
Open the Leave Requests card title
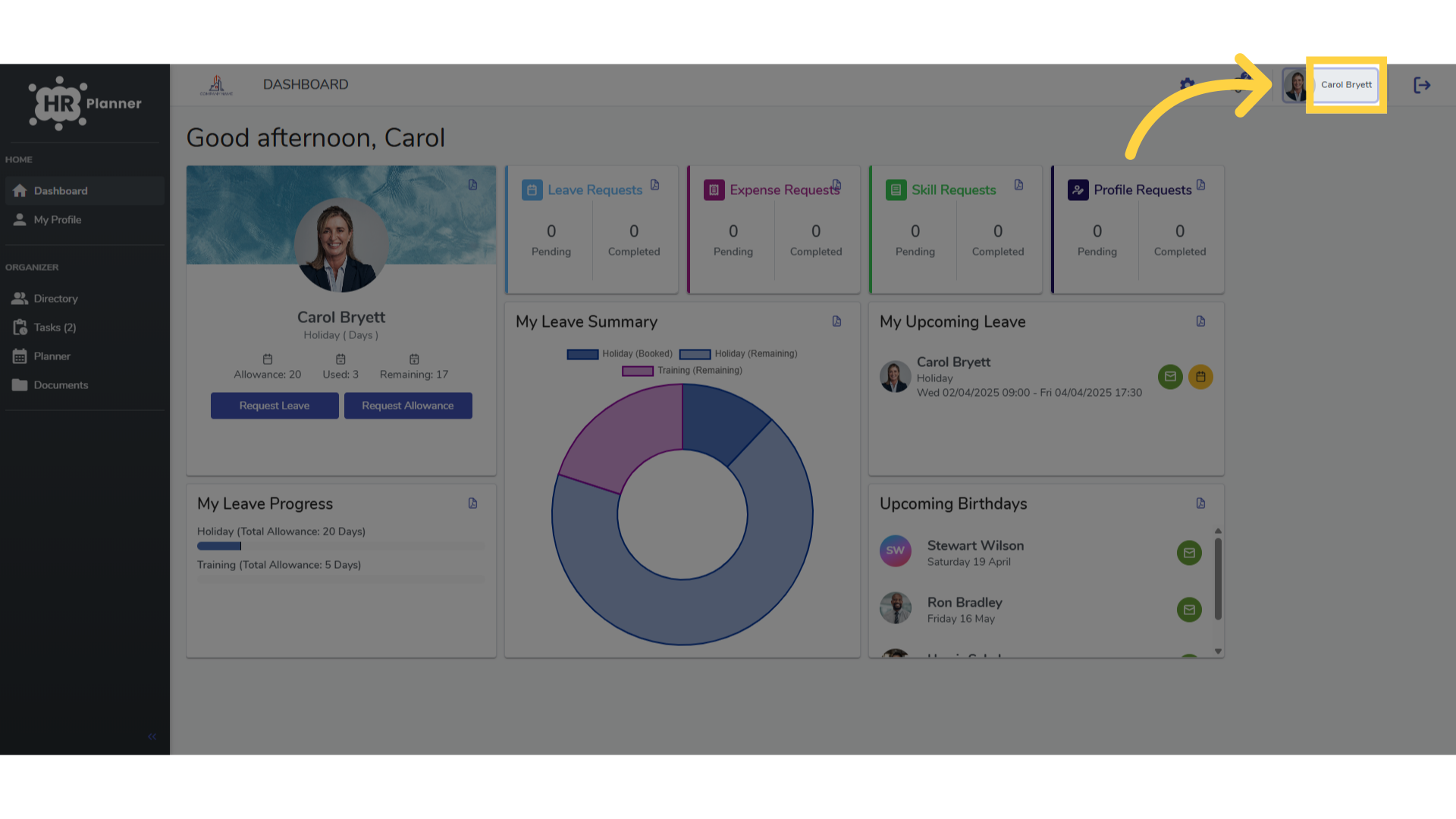pyautogui.click(x=595, y=190)
